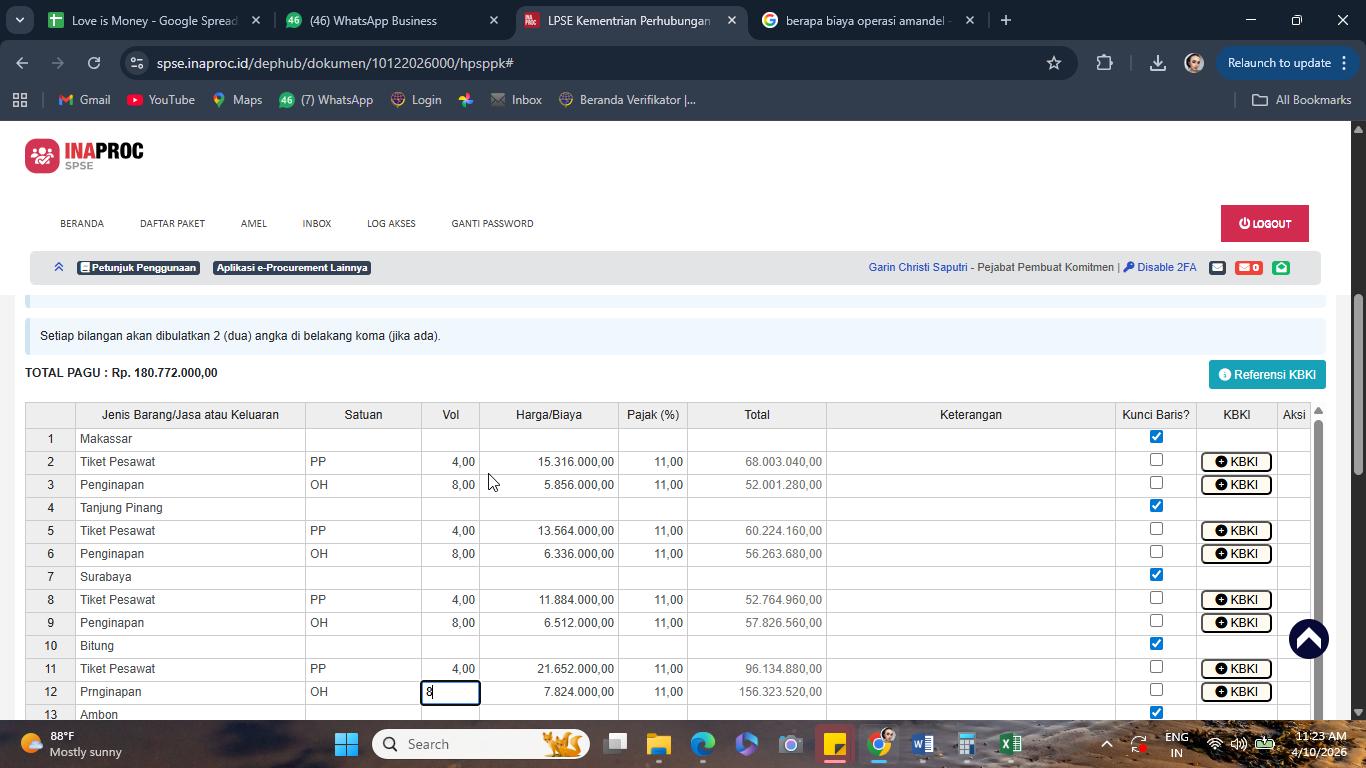This screenshot has height=768, width=1366.
Task: Open the red unread mail counter icon
Action: 1248,267
